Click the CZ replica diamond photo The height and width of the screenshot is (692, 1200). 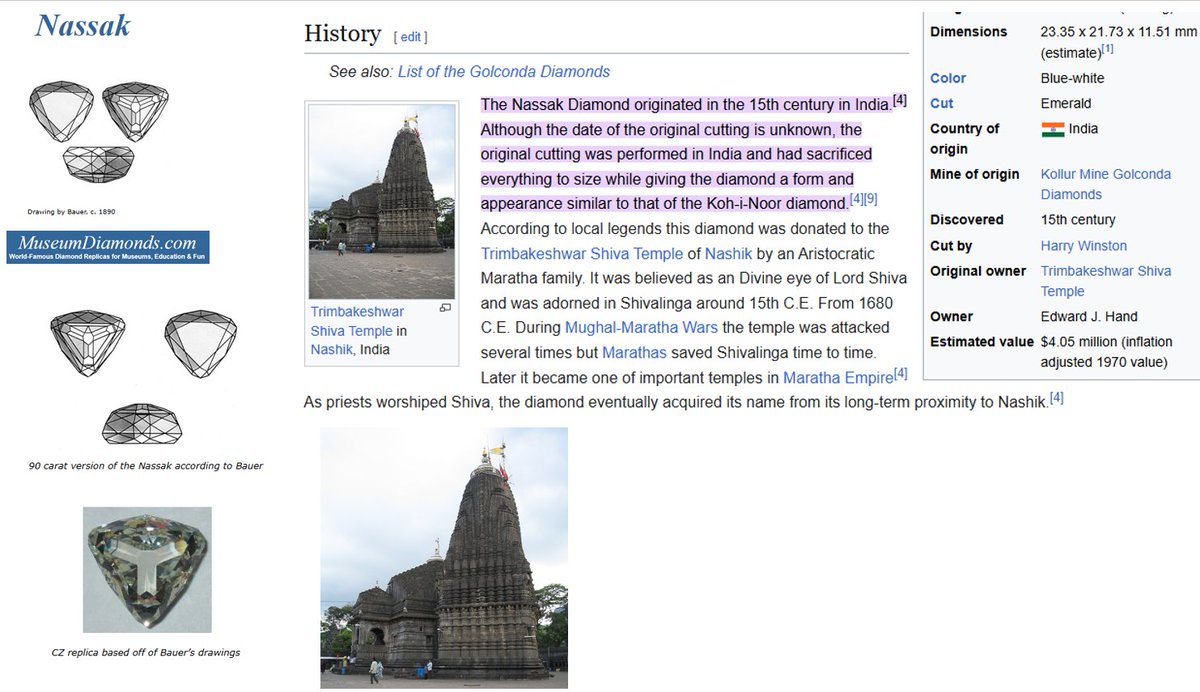(147, 570)
